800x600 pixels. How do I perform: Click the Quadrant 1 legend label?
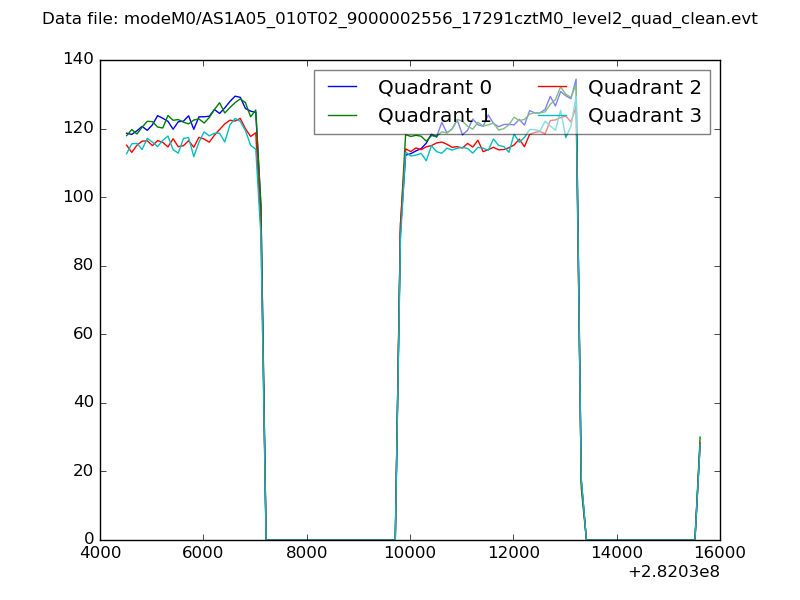pos(434,115)
